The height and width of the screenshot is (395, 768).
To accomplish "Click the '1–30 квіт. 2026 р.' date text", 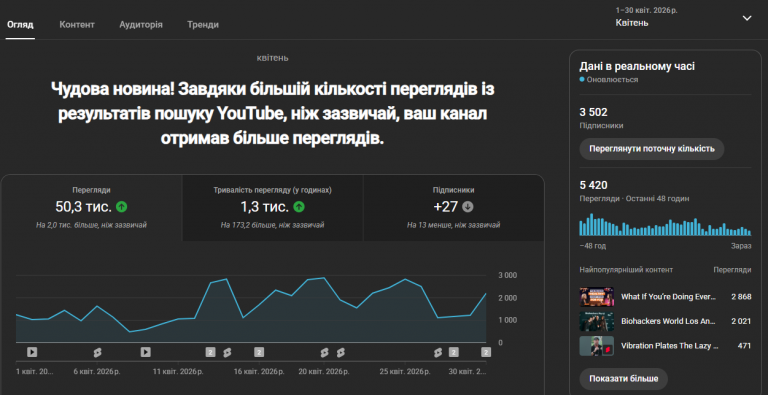I will click(x=647, y=10).
